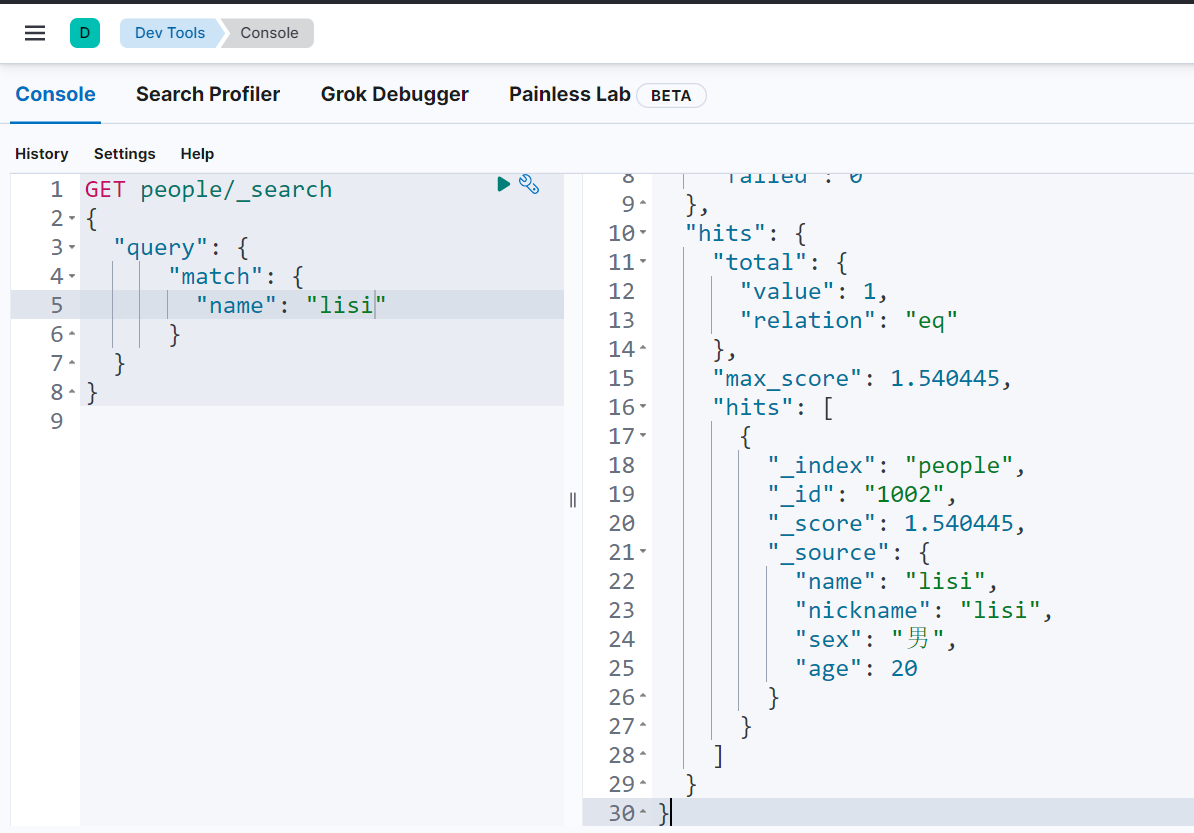Open the hamburger navigation menu

click(35, 33)
